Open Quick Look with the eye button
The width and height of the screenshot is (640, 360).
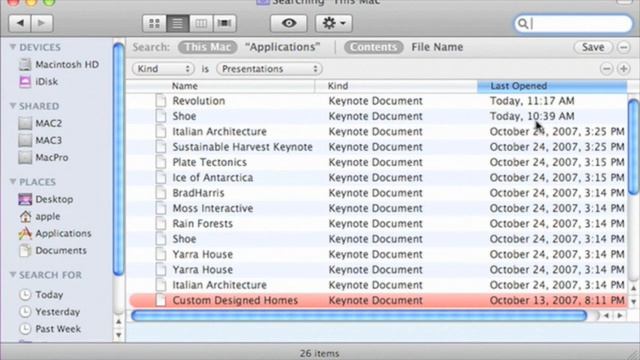(x=289, y=23)
